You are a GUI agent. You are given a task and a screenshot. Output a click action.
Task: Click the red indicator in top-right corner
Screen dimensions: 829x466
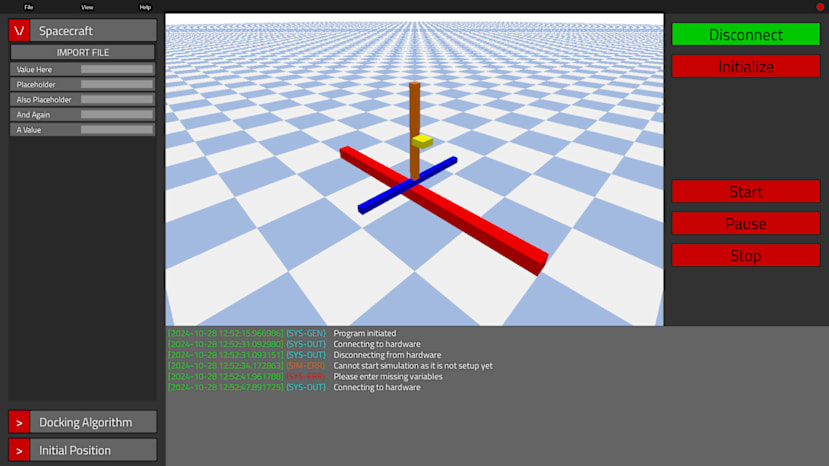click(820, 7)
